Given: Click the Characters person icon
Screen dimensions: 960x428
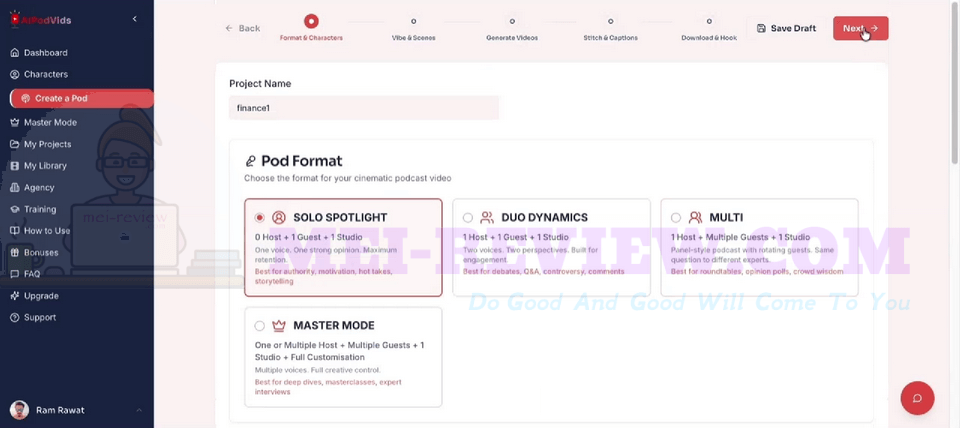Looking at the screenshot, I should point(15,74).
